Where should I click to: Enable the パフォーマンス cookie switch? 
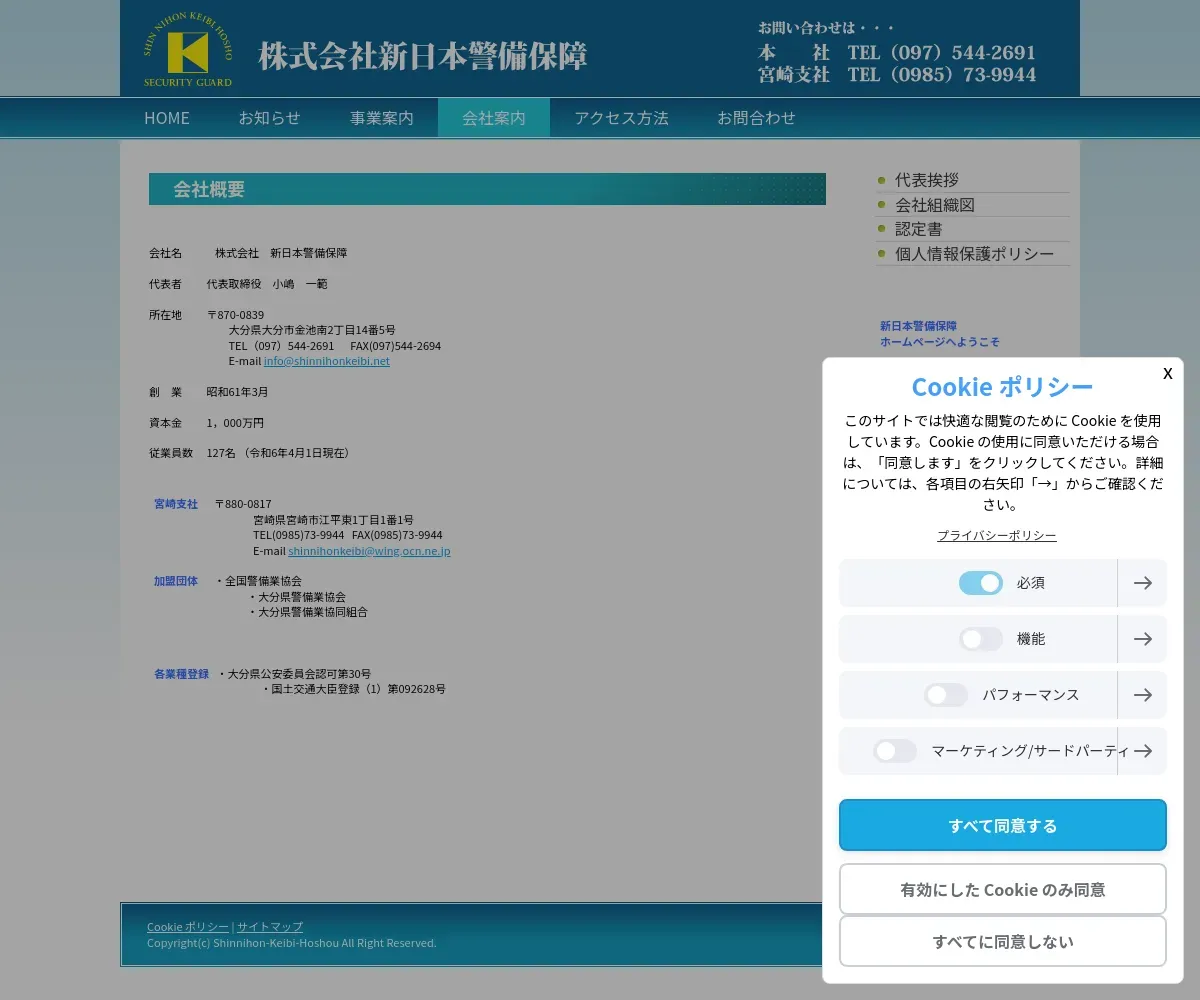[945, 695]
